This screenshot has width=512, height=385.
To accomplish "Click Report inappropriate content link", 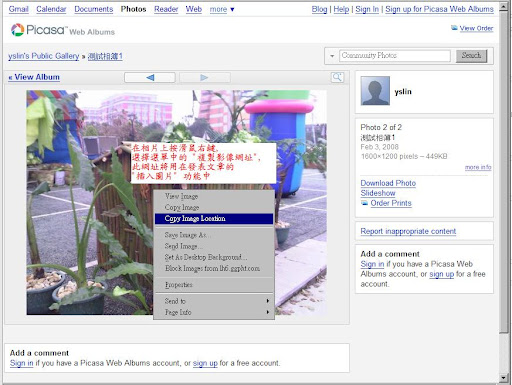I will coord(408,231).
